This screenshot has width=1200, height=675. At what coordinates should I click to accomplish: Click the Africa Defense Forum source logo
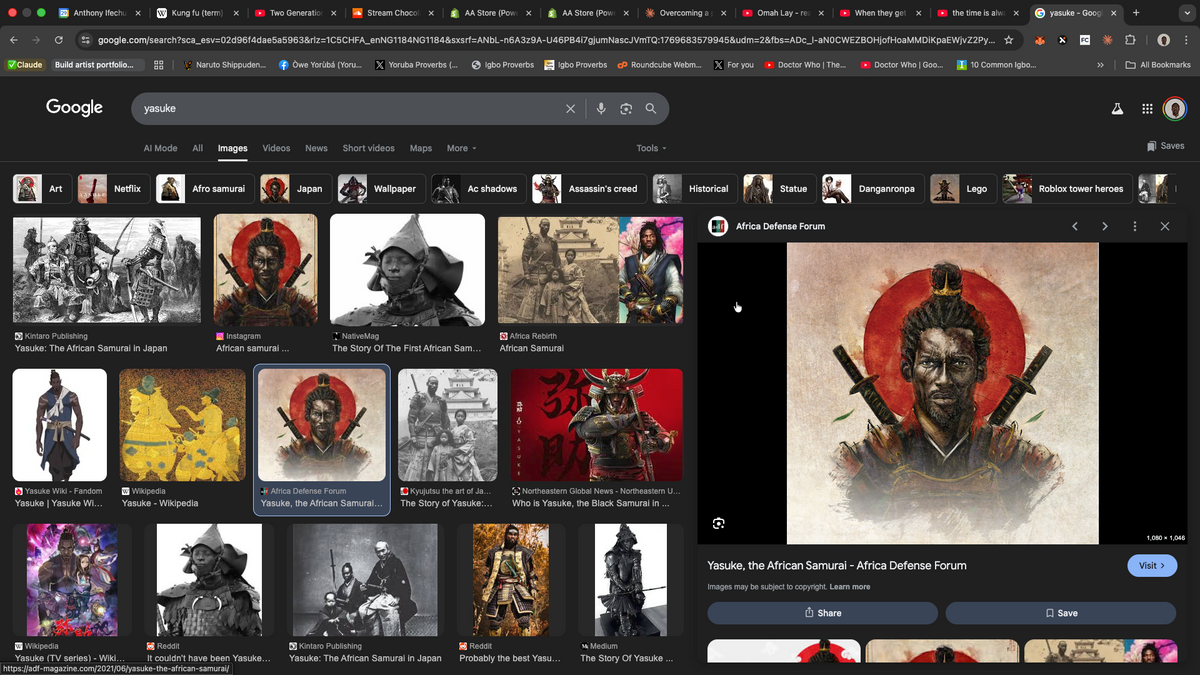point(718,226)
